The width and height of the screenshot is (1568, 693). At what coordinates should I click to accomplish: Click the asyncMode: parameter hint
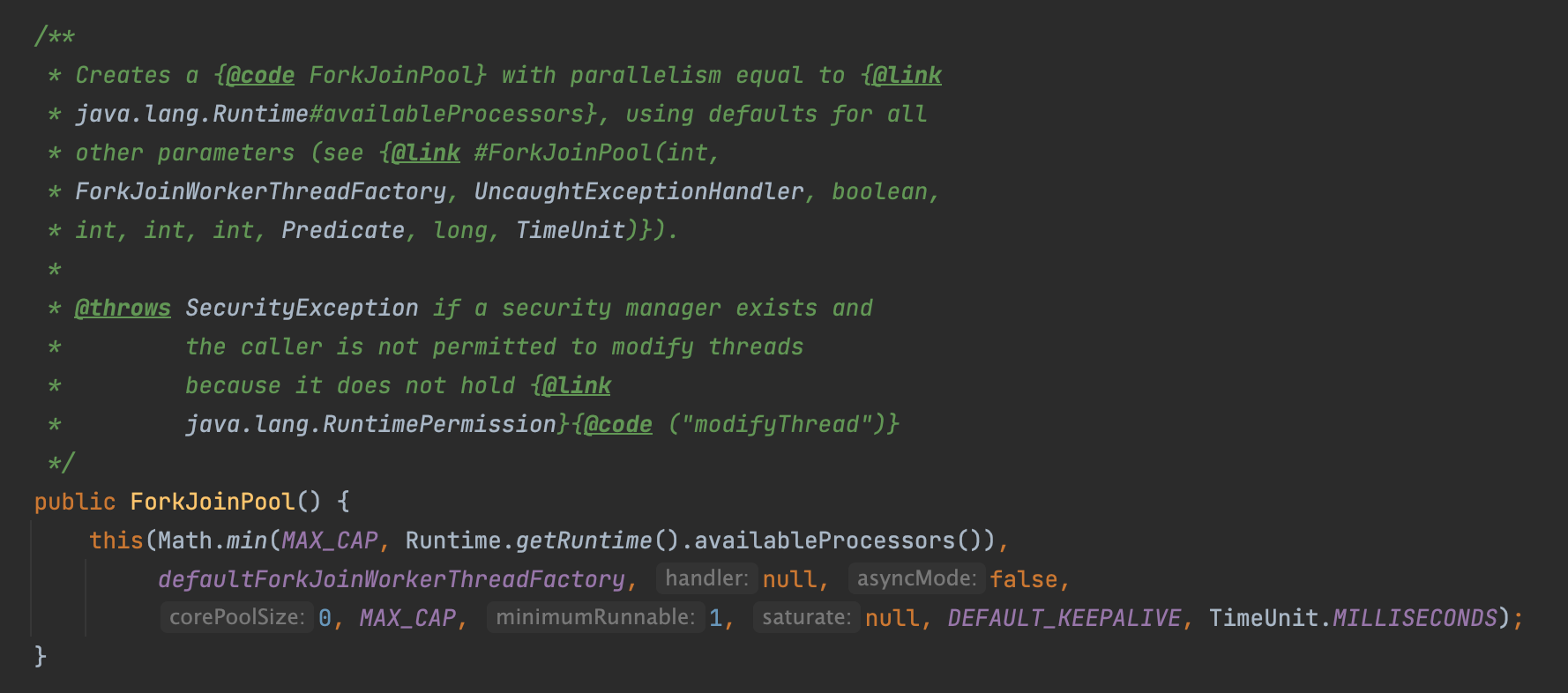click(916, 578)
